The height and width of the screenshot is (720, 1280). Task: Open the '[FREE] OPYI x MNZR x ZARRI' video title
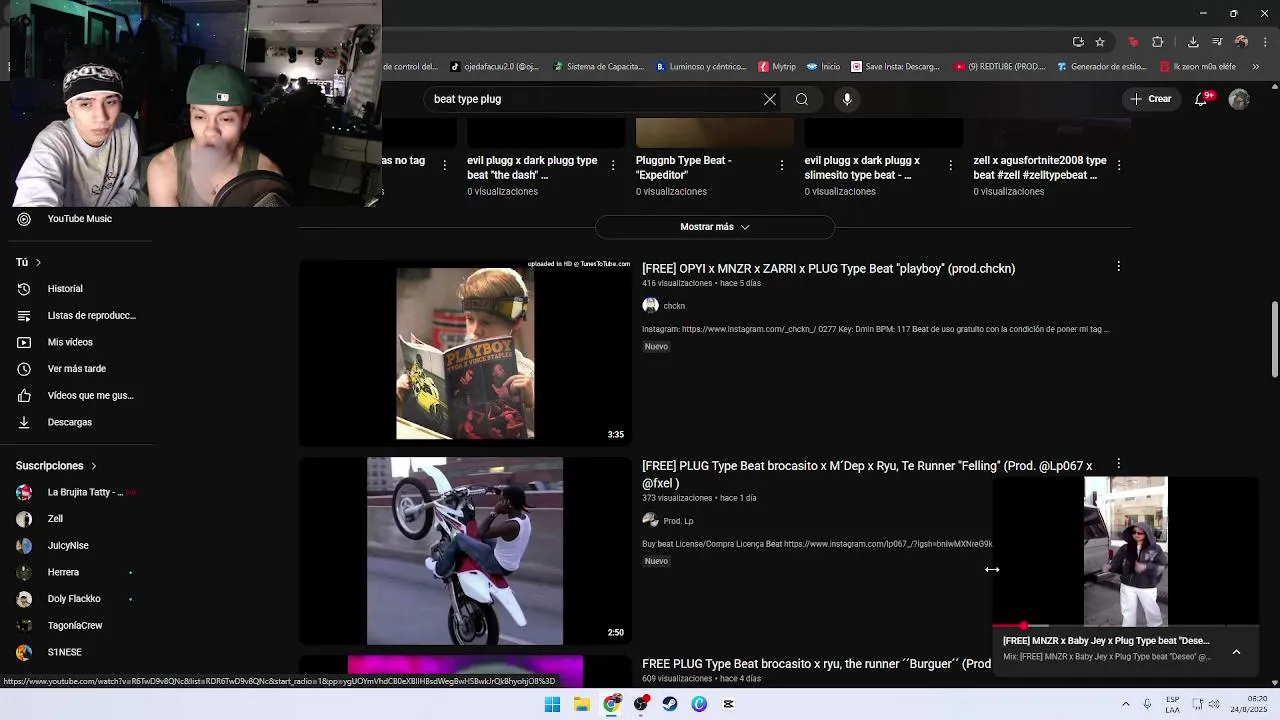828,268
